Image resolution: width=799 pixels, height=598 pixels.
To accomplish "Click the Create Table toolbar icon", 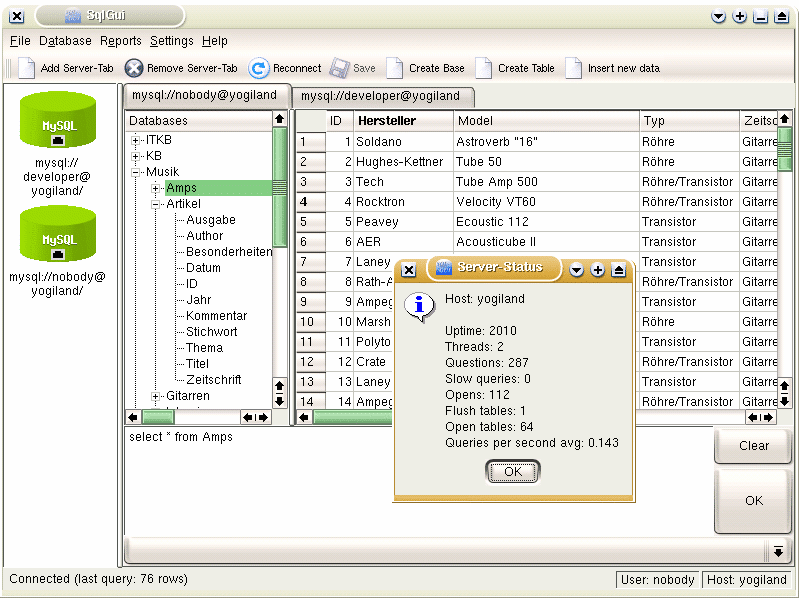I will coord(484,68).
